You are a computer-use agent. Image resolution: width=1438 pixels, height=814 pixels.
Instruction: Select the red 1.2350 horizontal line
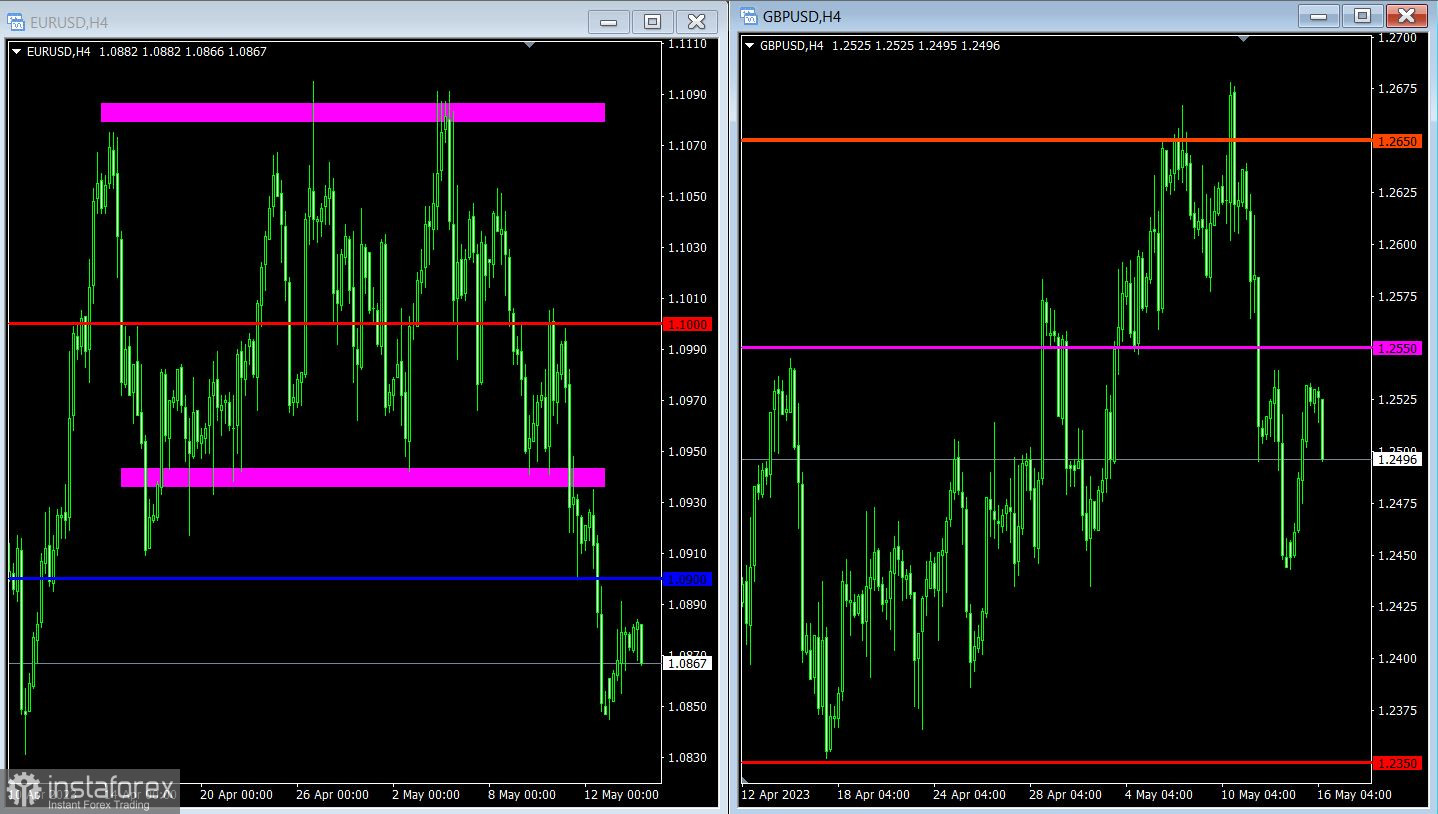pos(1058,762)
